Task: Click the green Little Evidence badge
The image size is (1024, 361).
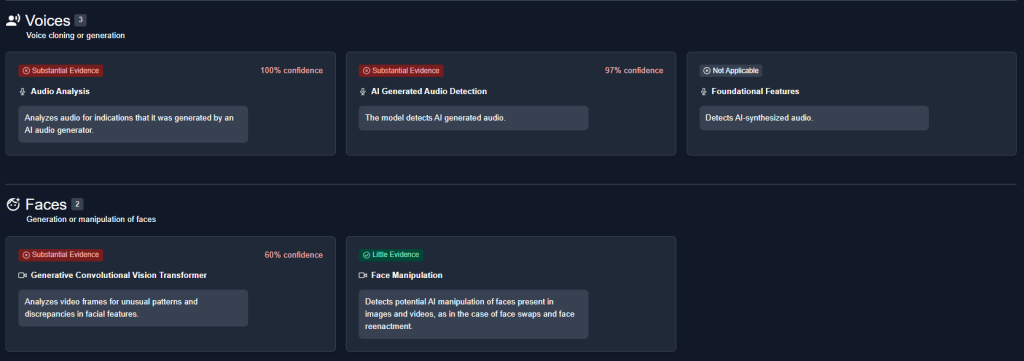Action: [391, 255]
